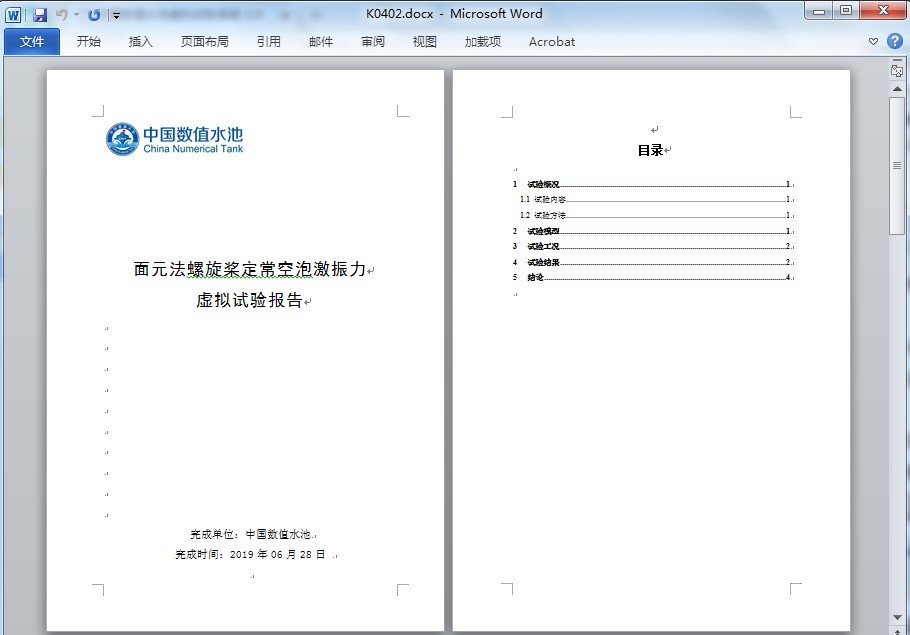Viewport: 910px width, 635px height.
Task: Click the vertical scrollbar up arrow
Action: tap(897, 88)
